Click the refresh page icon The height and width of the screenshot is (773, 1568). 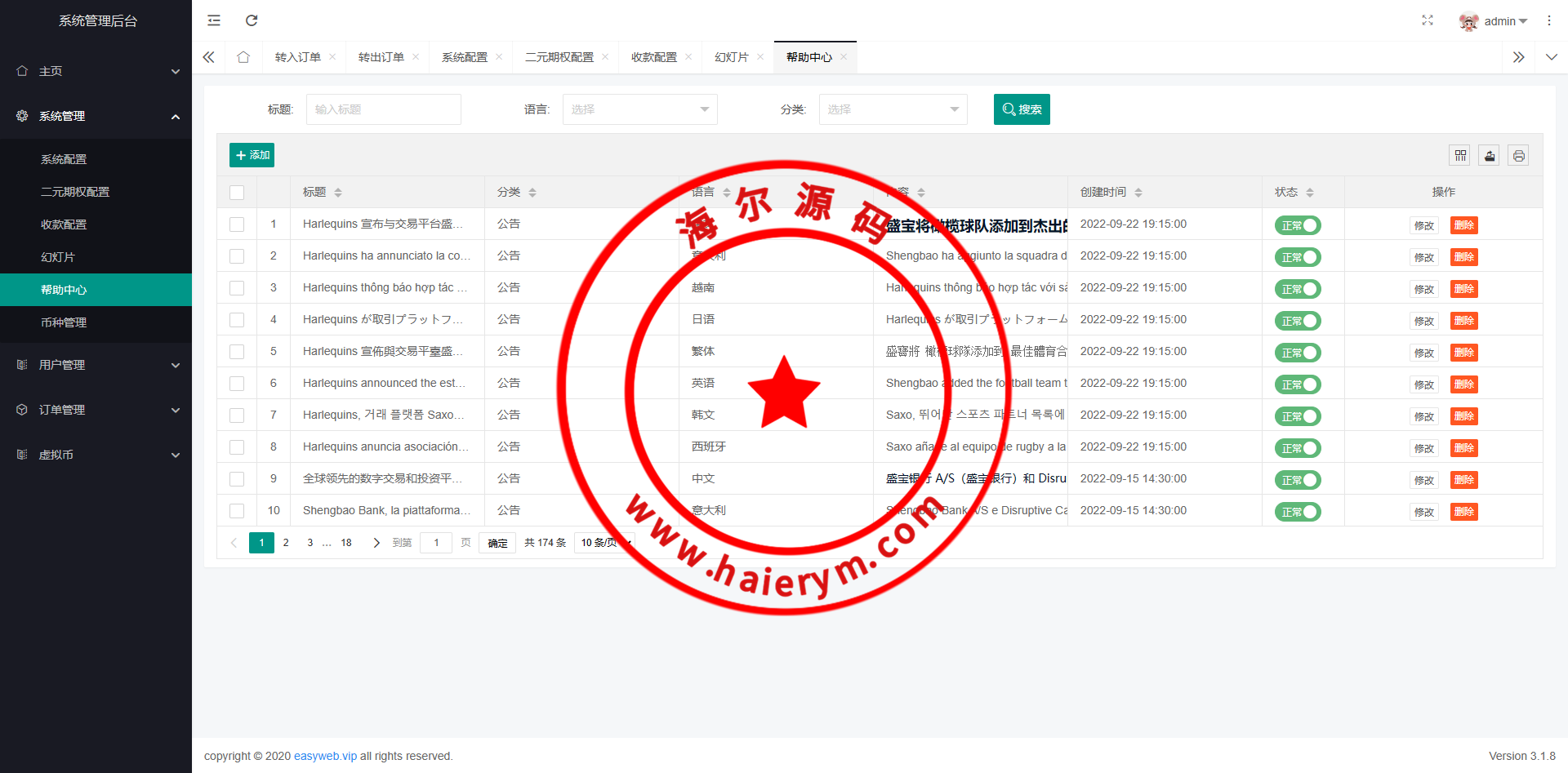252,20
